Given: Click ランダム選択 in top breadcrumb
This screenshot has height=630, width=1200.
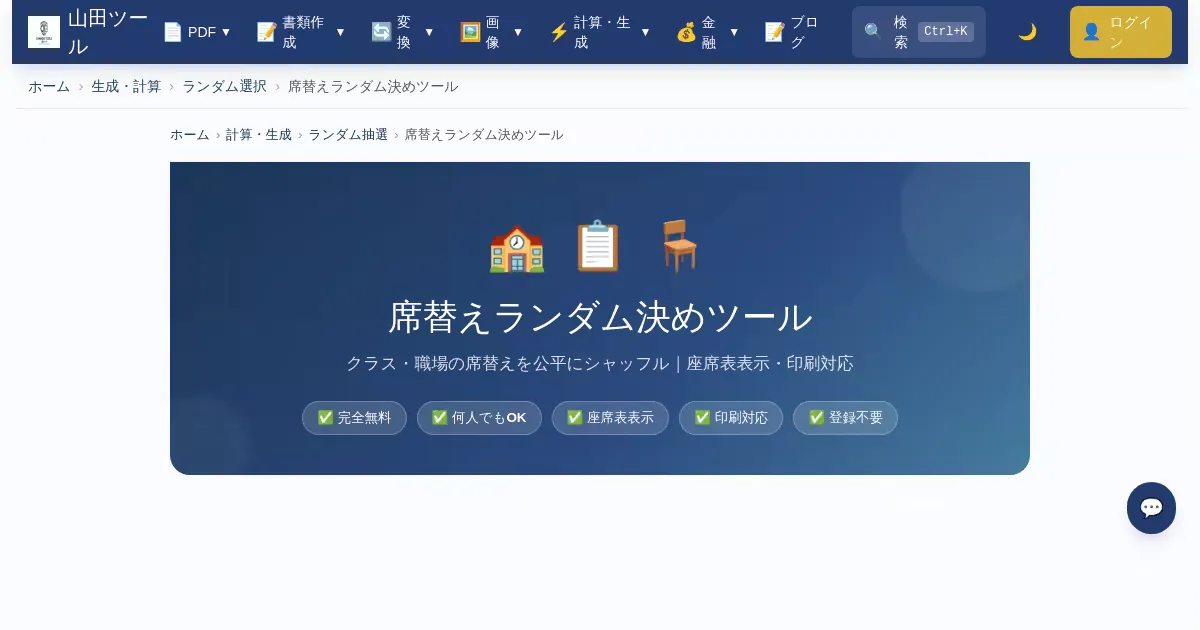Looking at the screenshot, I should (224, 87).
